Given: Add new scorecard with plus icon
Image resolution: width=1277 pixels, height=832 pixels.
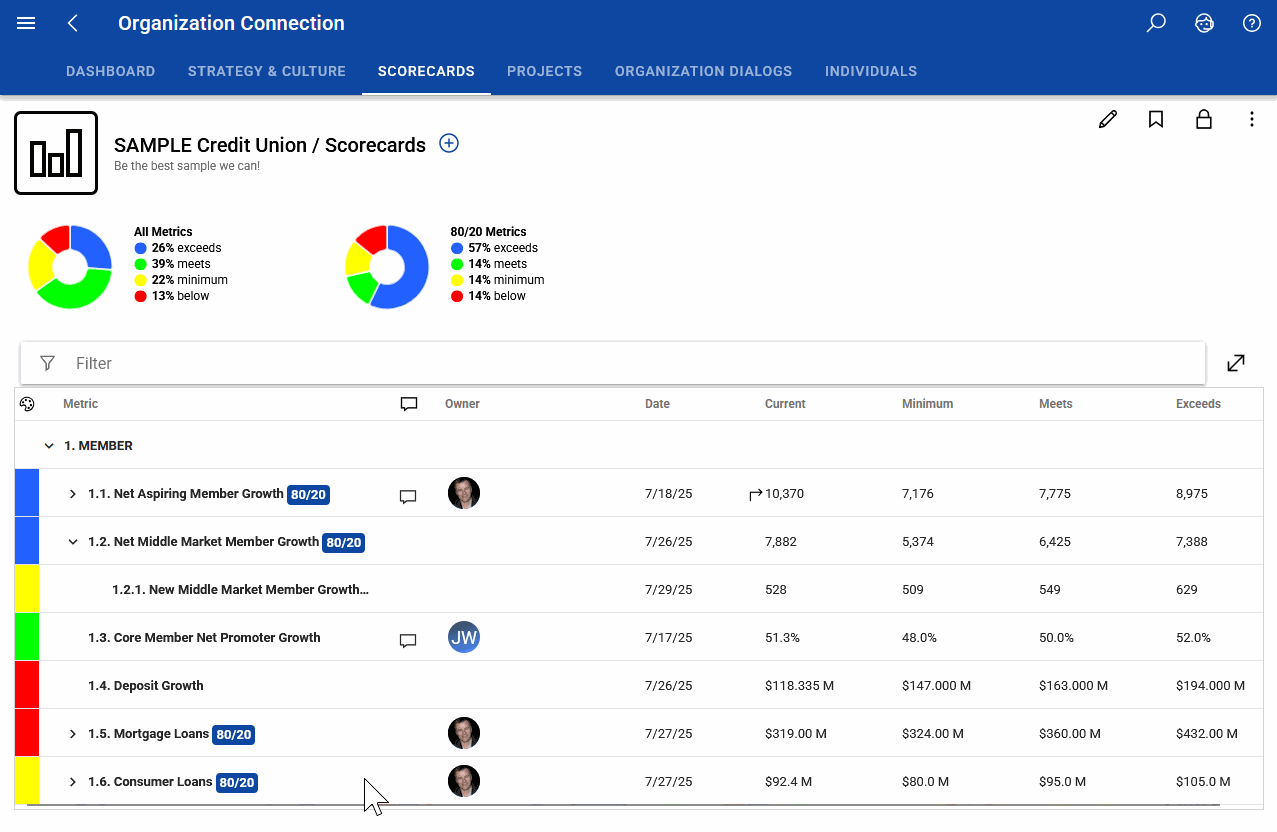Looking at the screenshot, I should 449,144.
